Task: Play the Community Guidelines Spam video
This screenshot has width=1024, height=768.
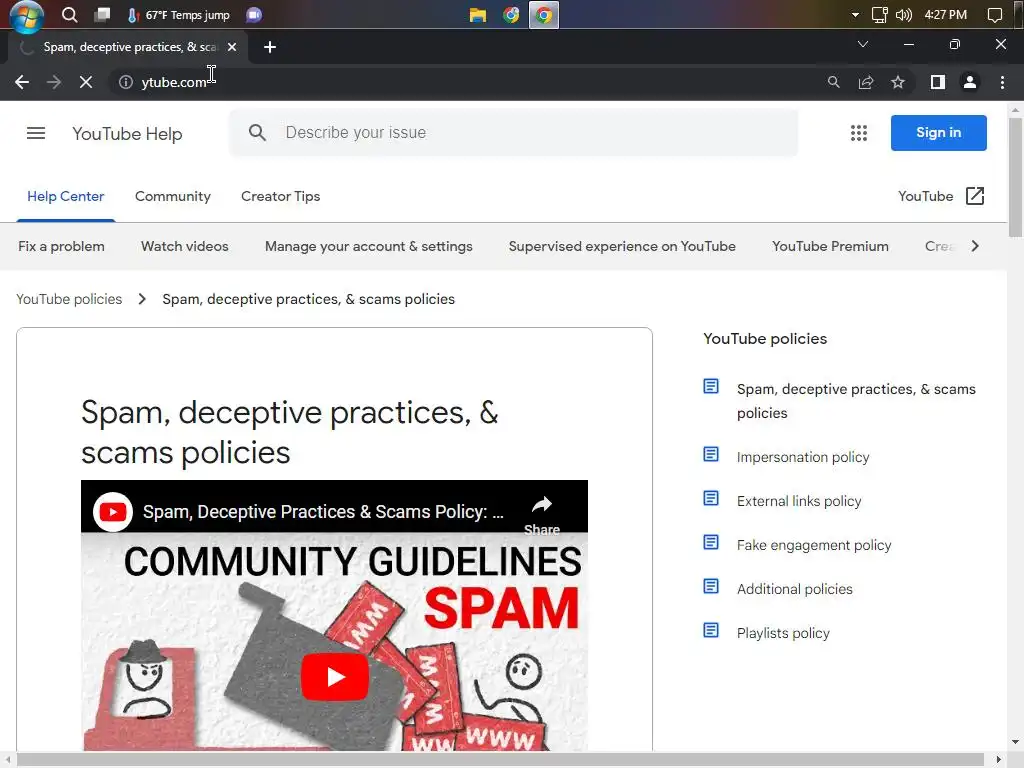Action: [x=334, y=677]
